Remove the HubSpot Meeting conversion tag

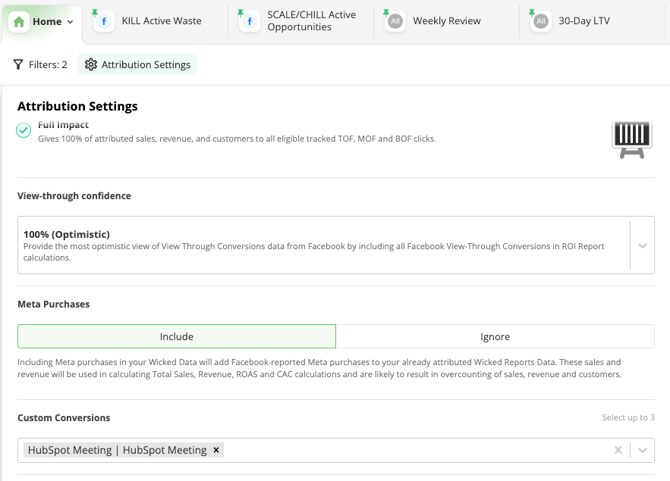click(216, 450)
